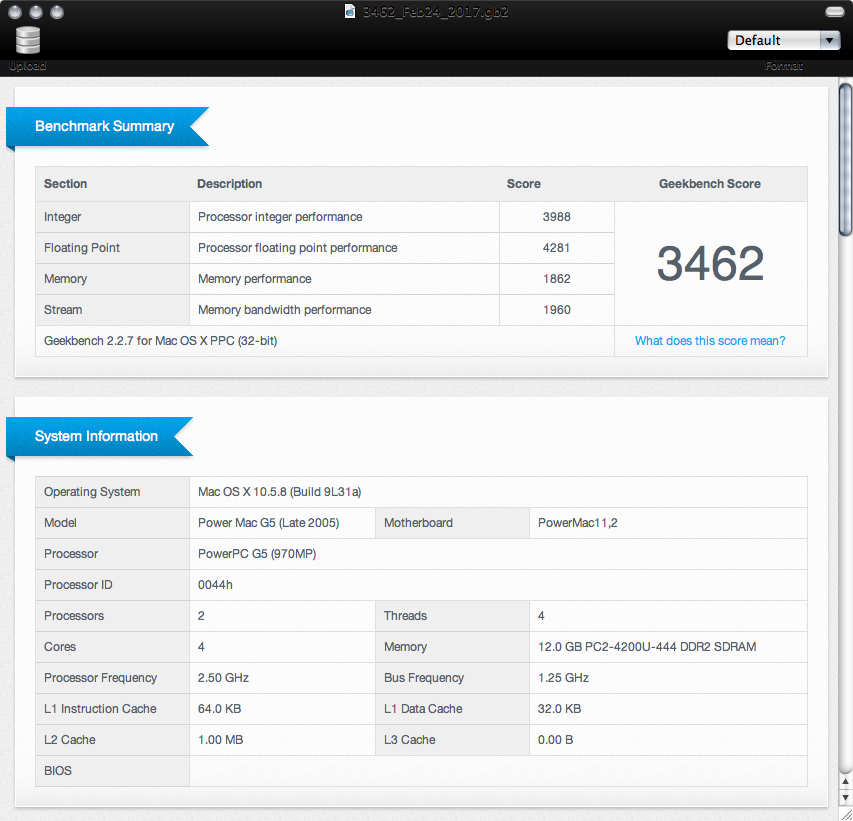853x821 pixels.
Task: Click the Processor Frequency value 2.50 GHz
Action: tap(224, 678)
